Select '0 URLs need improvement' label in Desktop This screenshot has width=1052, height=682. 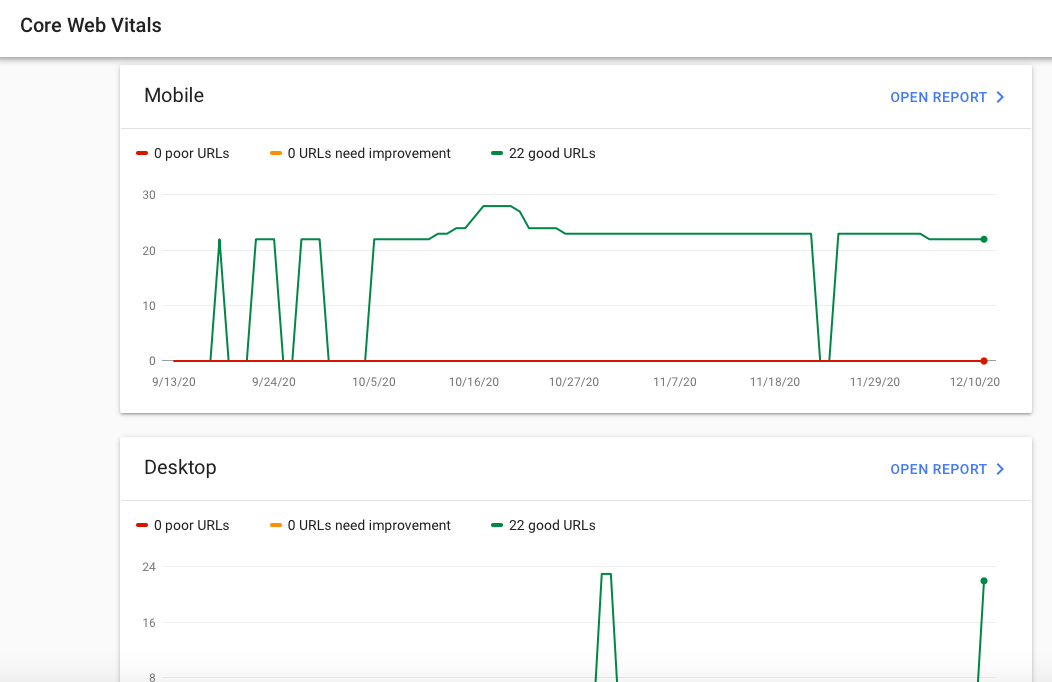point(369,526)
